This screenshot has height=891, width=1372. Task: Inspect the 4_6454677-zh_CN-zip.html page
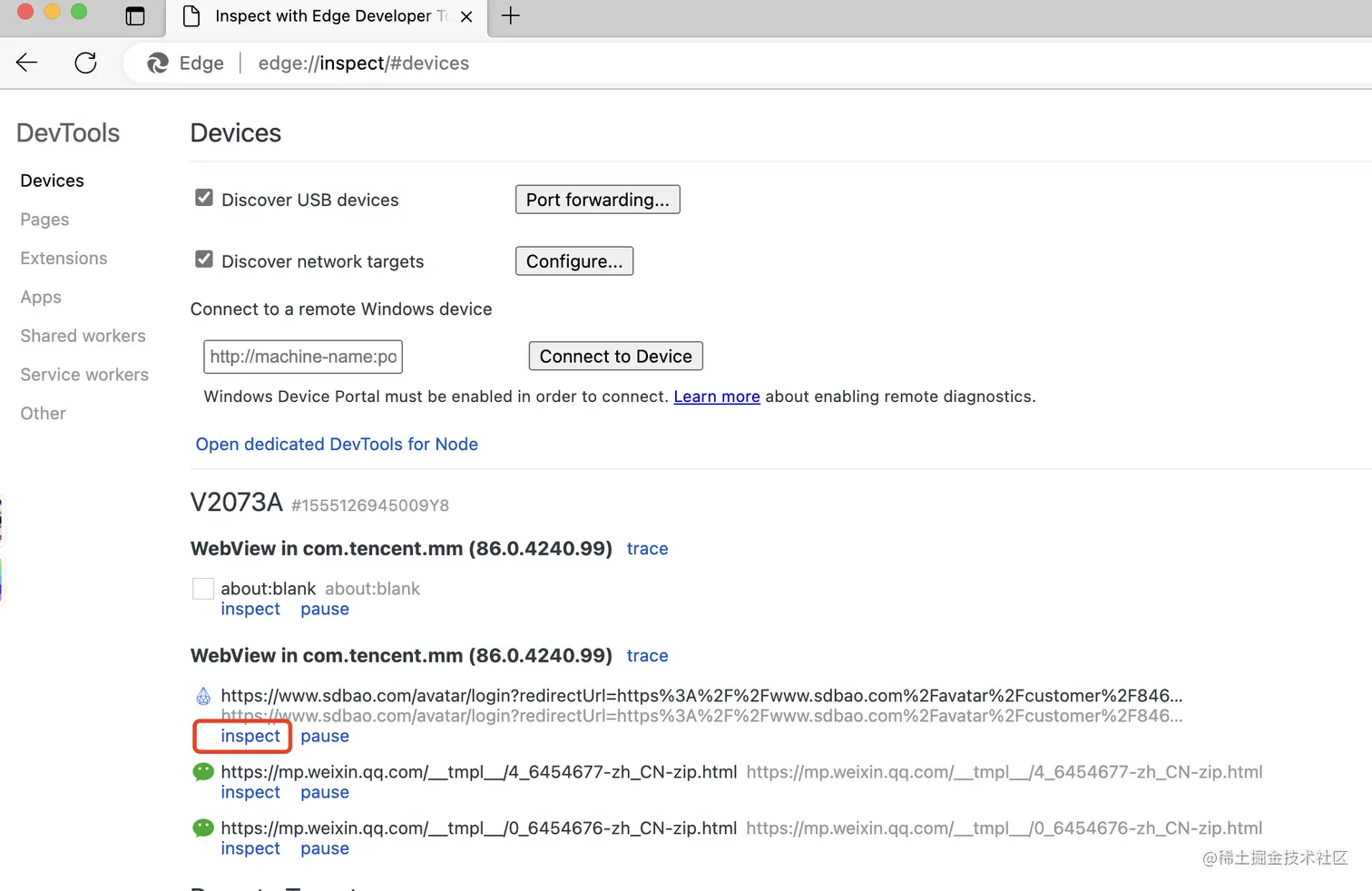(x=250, y=793)
